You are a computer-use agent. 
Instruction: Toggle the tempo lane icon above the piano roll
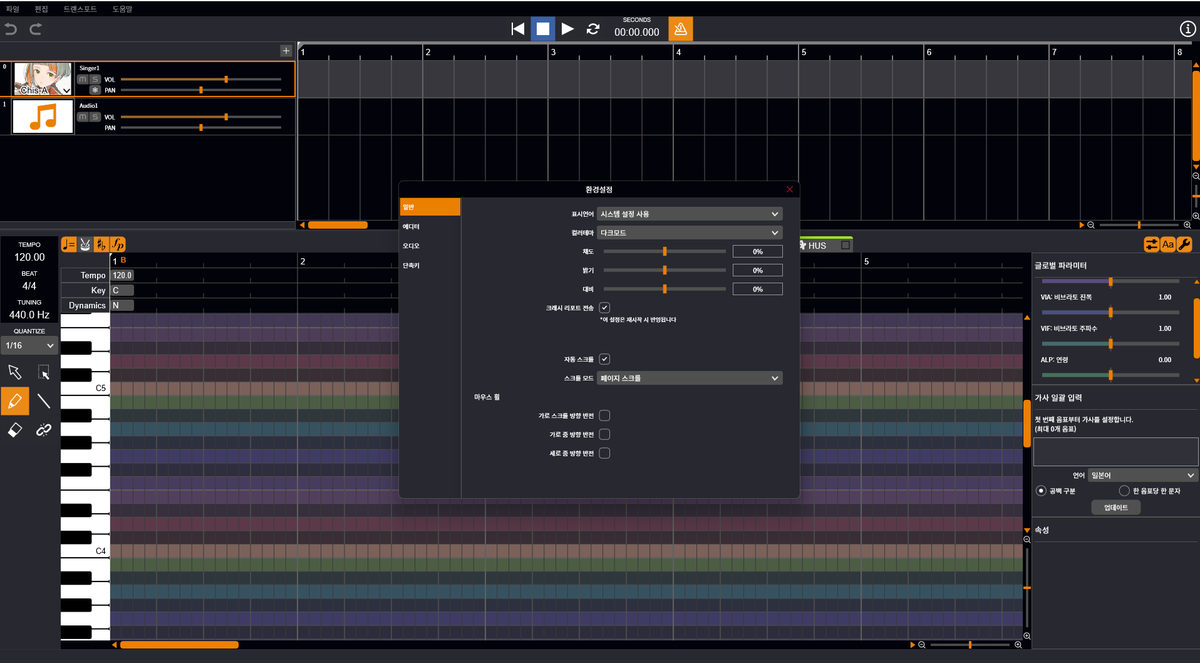point(69,244)
